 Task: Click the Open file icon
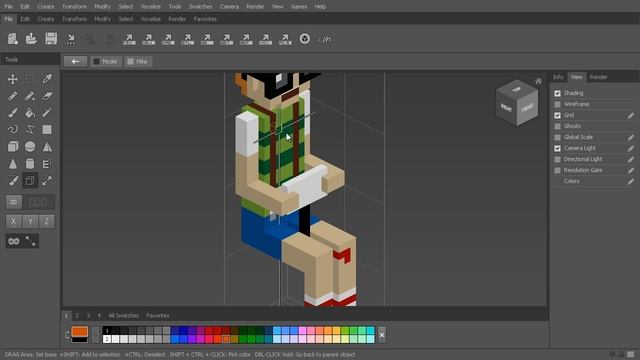point(31,39)
